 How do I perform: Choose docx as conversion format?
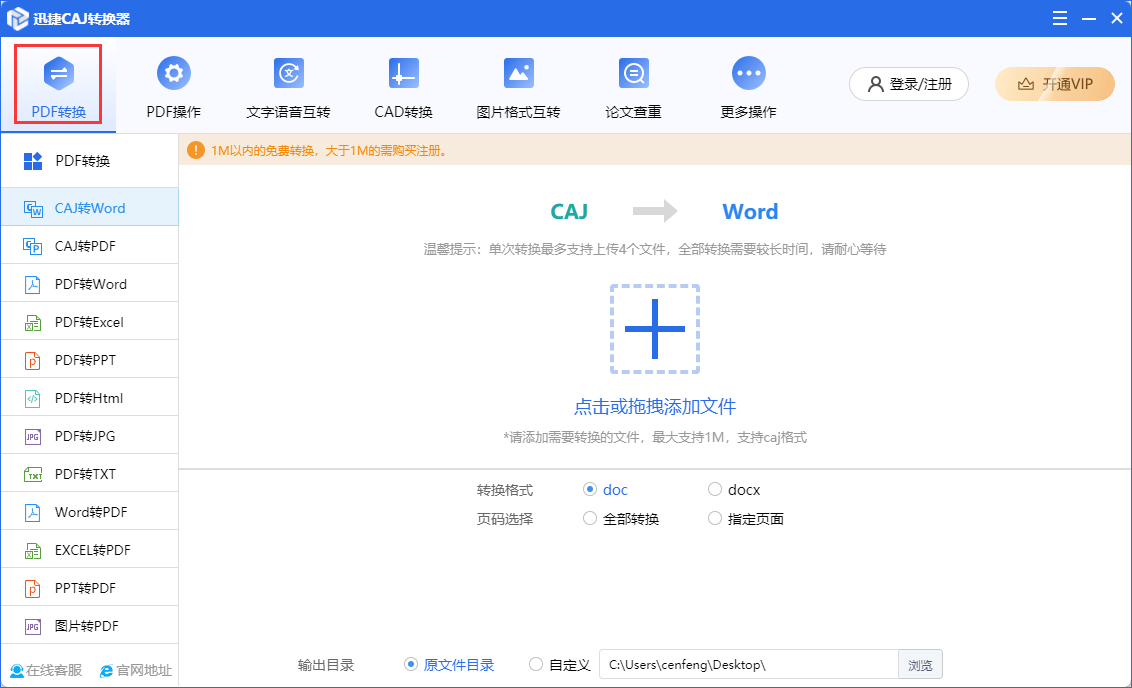point(715,490)
